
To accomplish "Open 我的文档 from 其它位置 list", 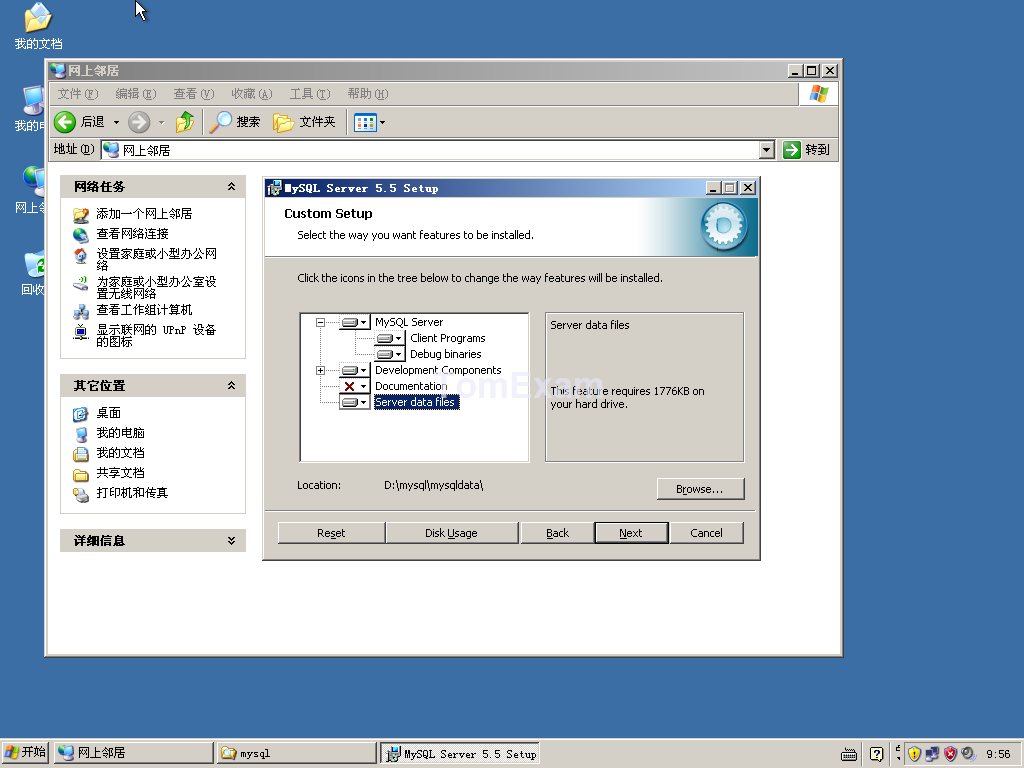I will (x=120, y=453).
